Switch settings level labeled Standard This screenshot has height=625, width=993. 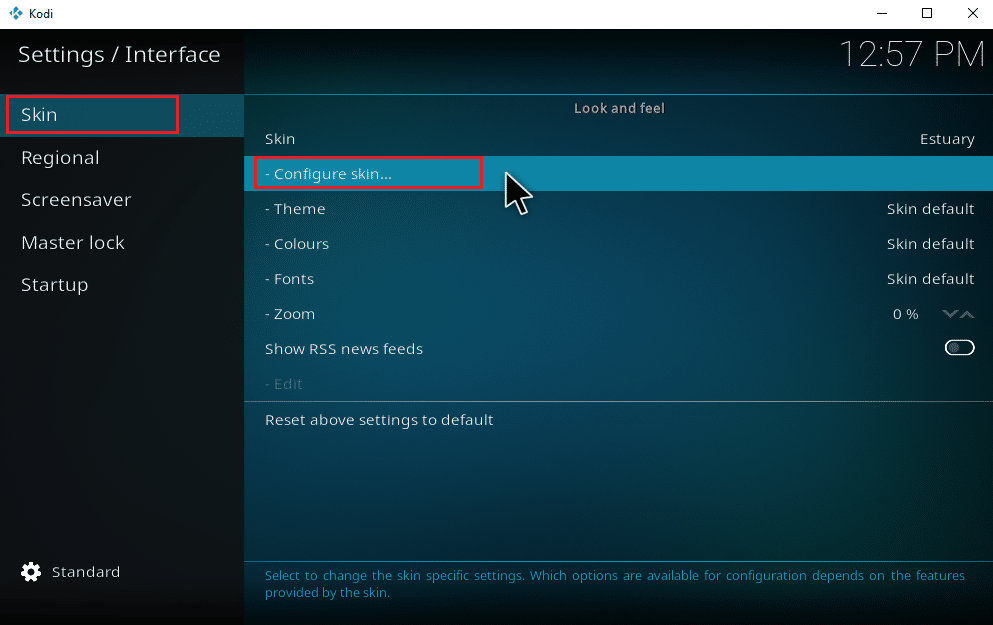pyautogui.click(x=85, y=572)
